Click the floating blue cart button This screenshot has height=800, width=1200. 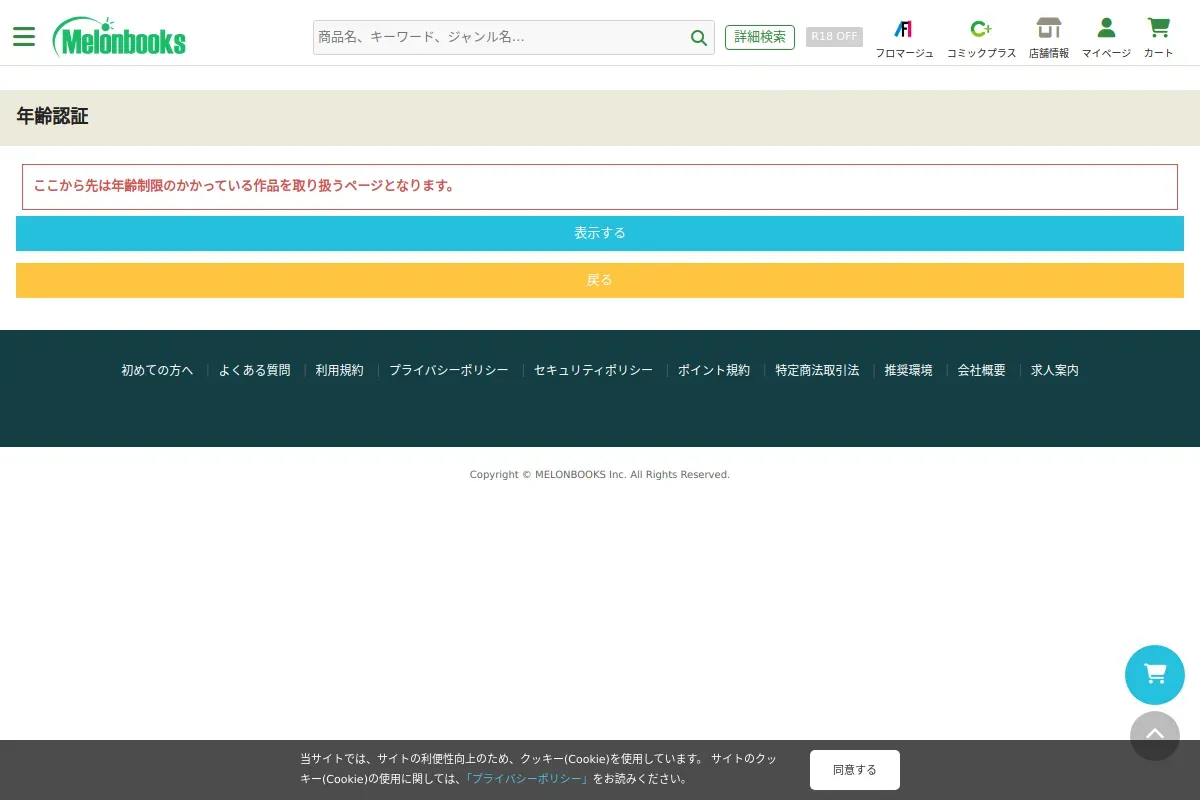coord(1154,675)
